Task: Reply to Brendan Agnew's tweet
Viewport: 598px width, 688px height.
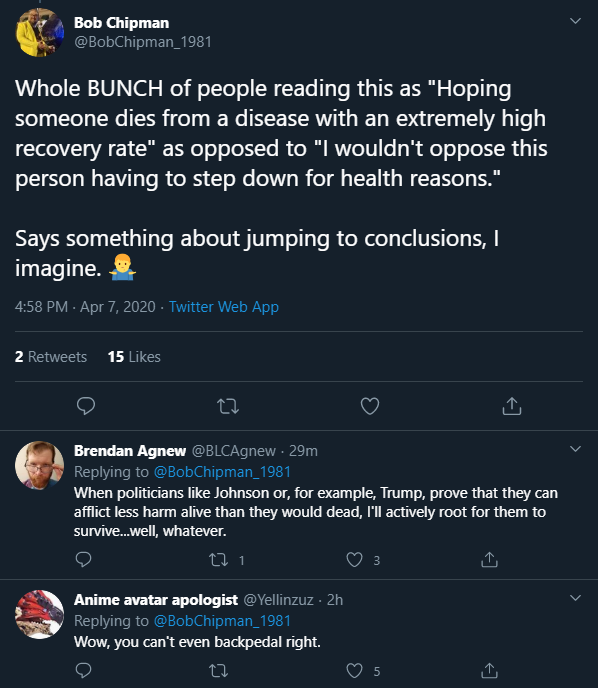Action: 83,559
